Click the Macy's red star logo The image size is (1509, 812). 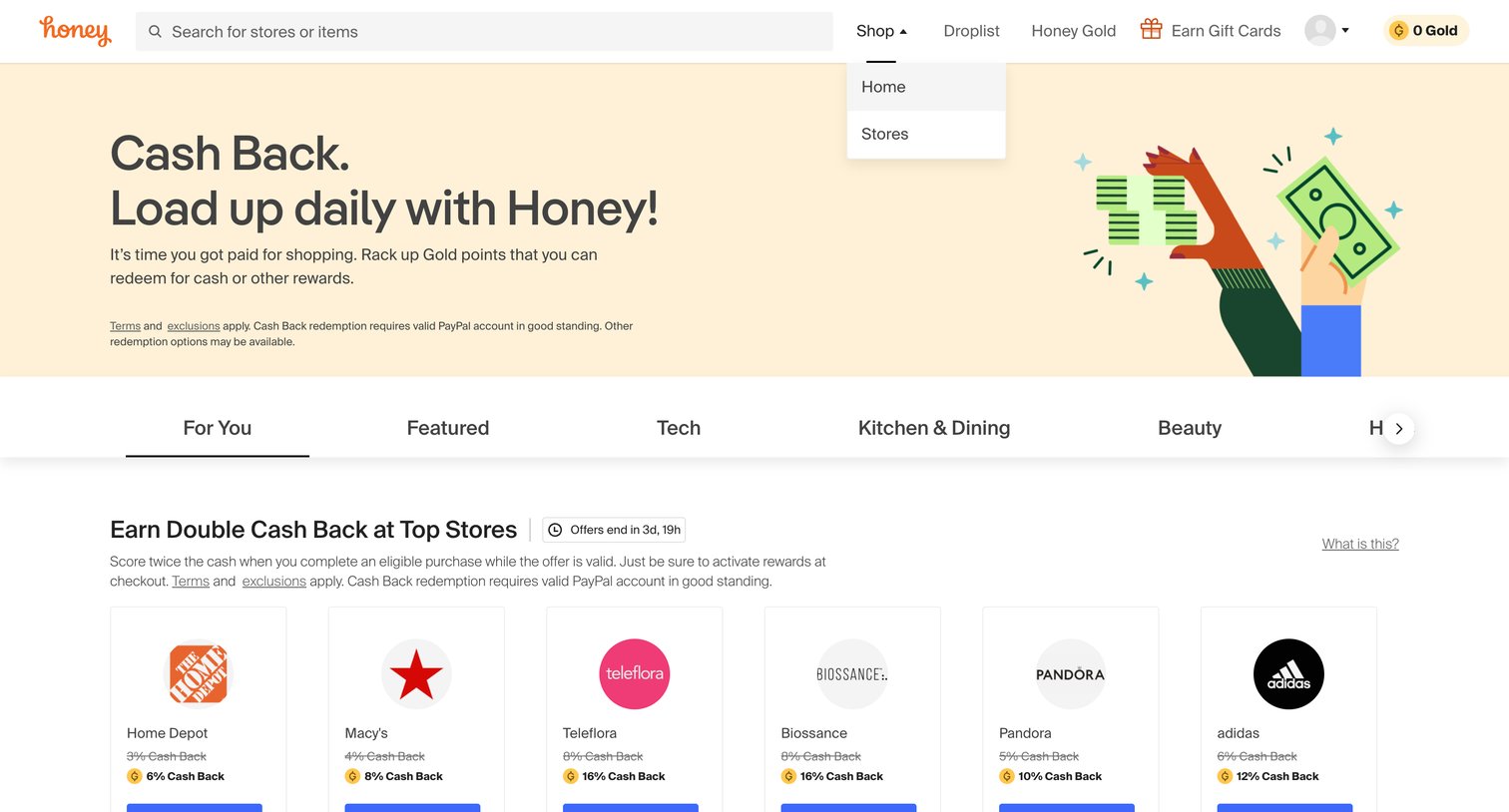pos(416,674)
